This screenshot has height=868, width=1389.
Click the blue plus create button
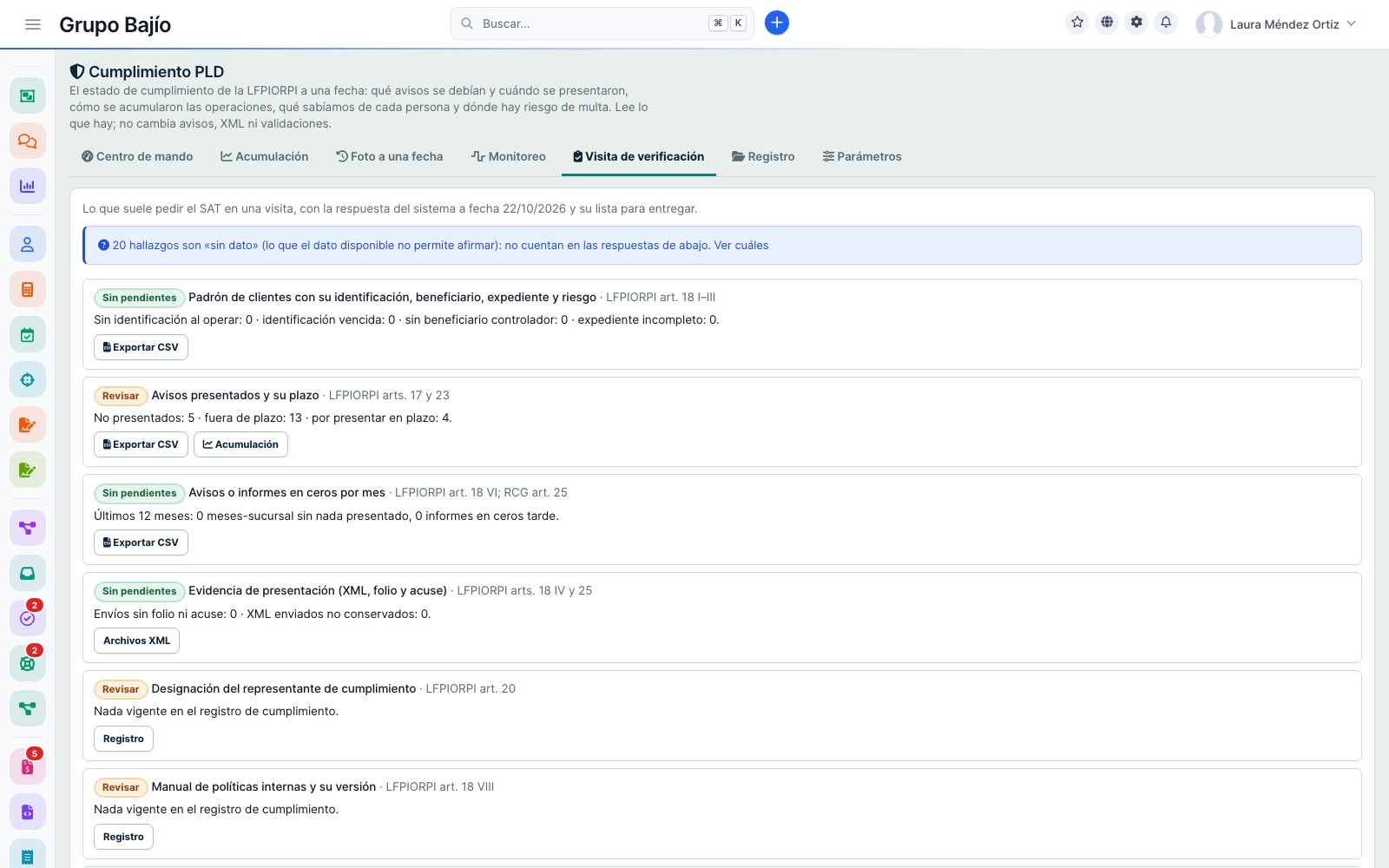pos(777,23)
